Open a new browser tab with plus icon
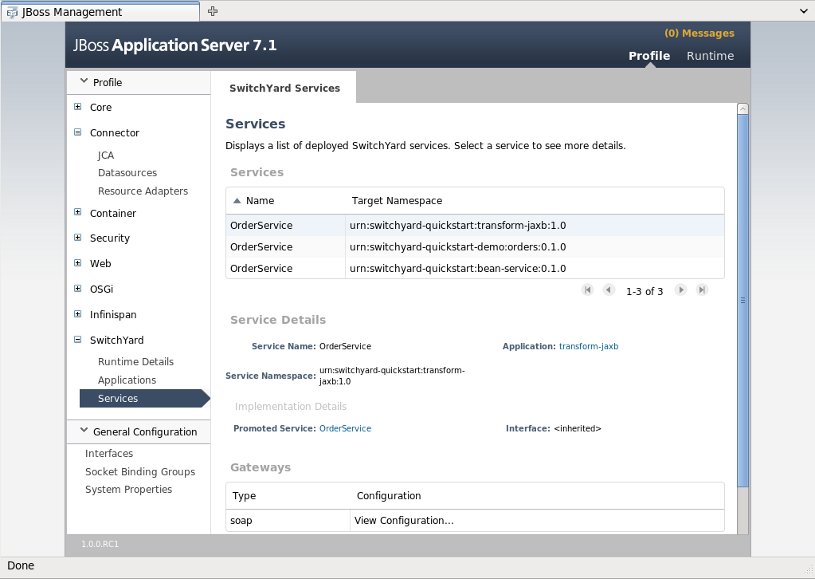The height and width of the screenshot is (579, 815). (213, 11)
